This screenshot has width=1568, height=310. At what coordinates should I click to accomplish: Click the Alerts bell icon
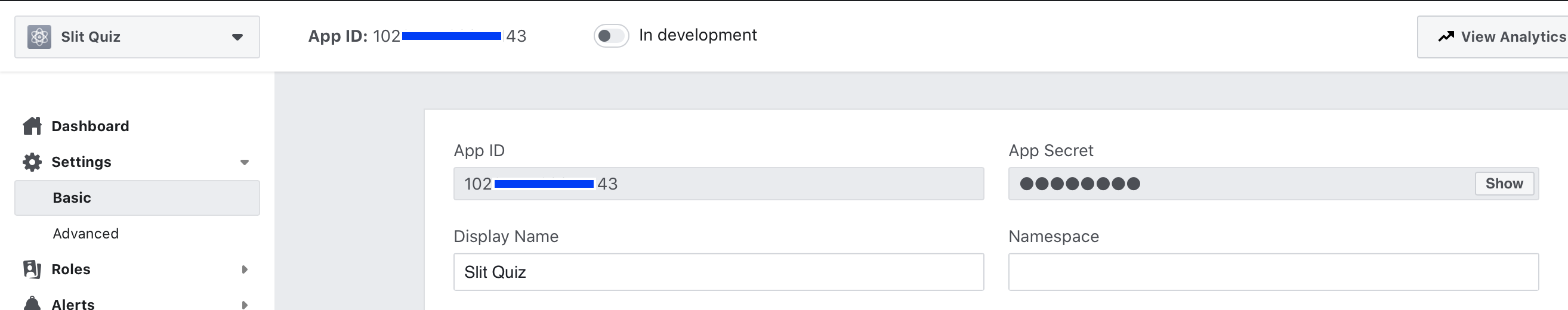[32, 303]
